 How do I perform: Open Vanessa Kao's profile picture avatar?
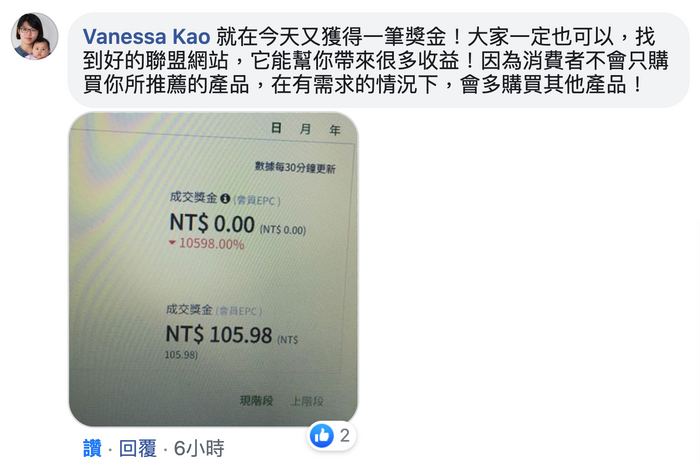coord(34,36)
